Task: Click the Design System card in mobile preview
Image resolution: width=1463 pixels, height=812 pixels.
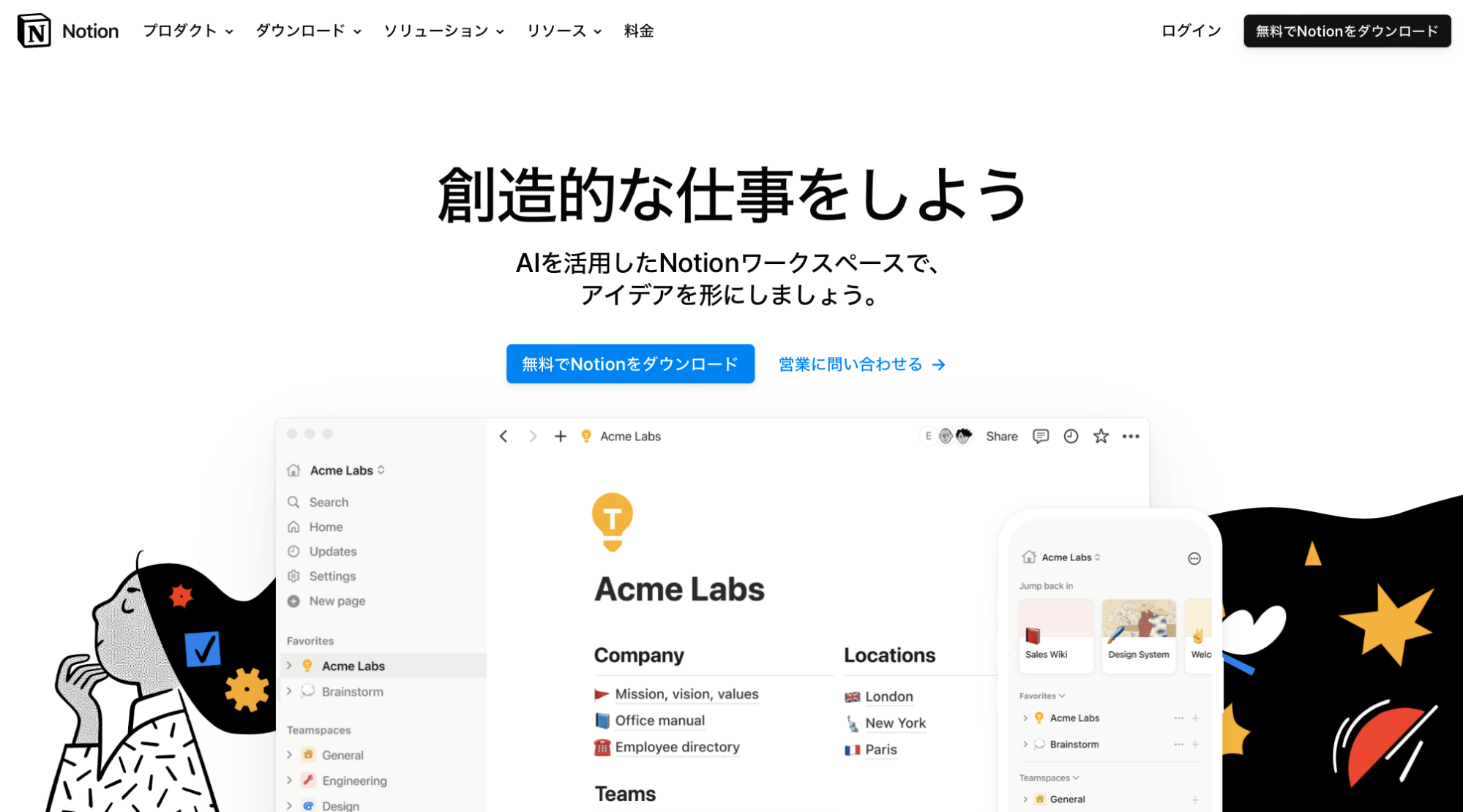Action: click(1139, 636)
